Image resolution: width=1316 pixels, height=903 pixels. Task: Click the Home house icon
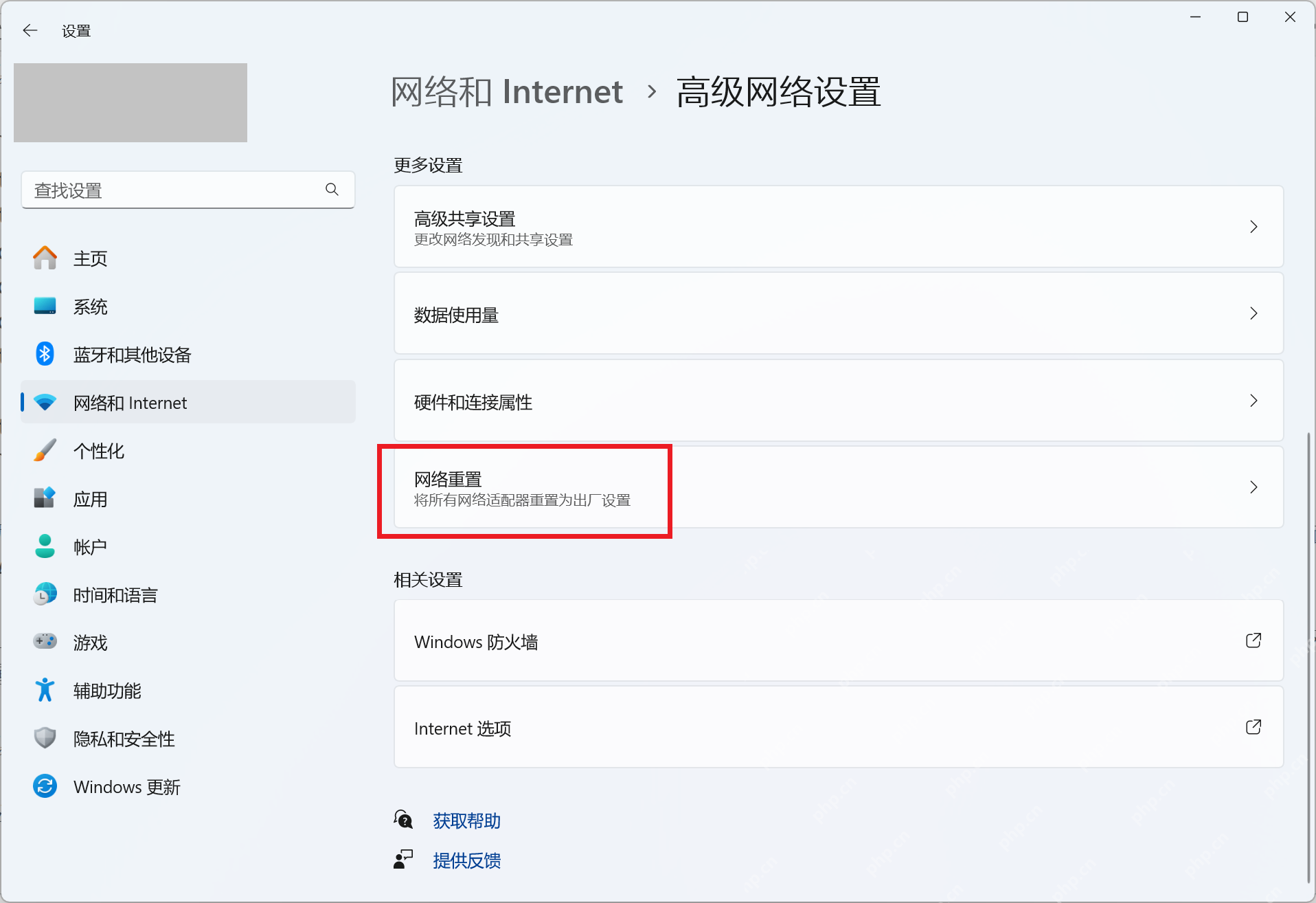[45, 258]
